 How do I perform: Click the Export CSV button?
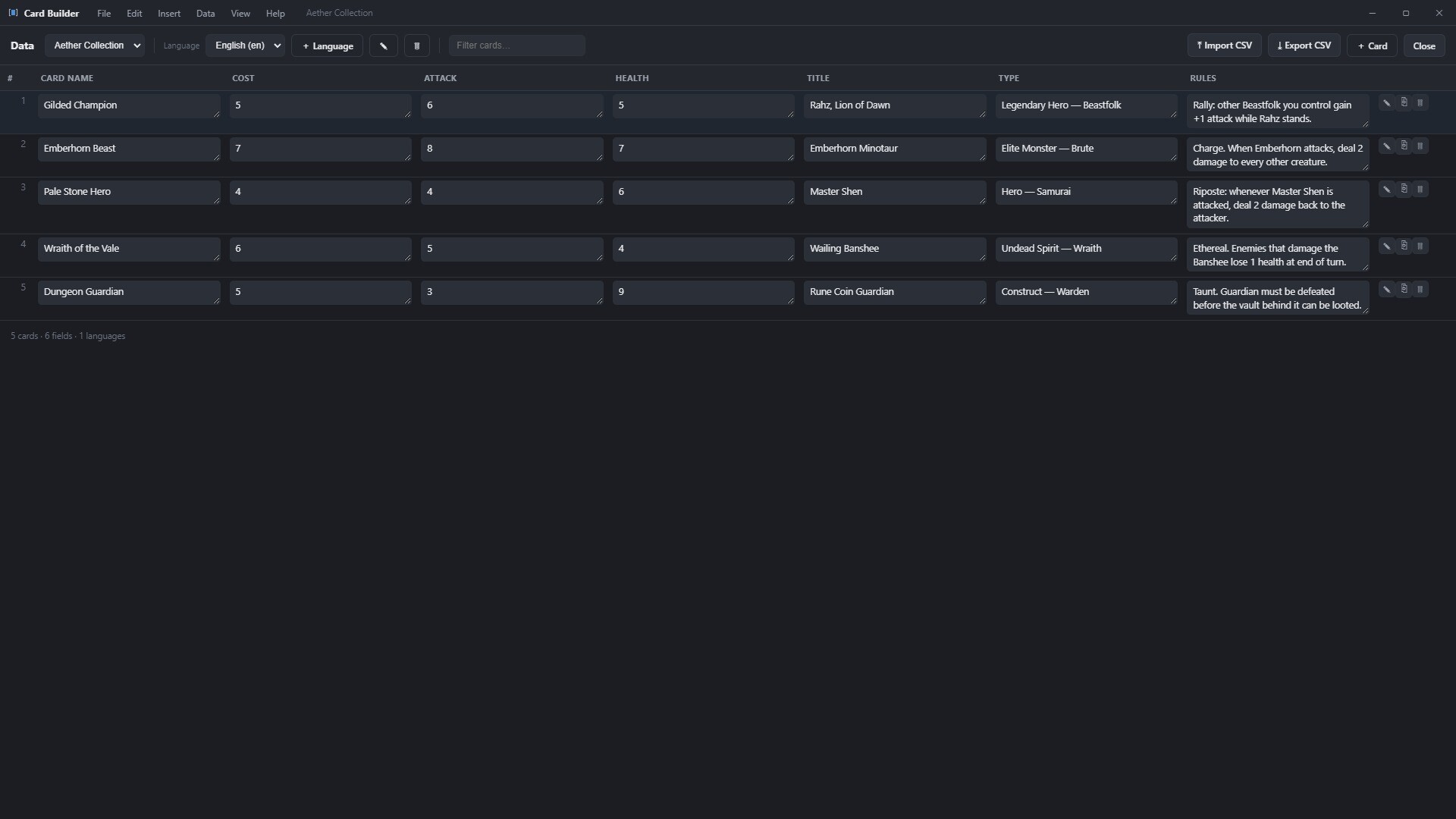tap(1304, 45)
